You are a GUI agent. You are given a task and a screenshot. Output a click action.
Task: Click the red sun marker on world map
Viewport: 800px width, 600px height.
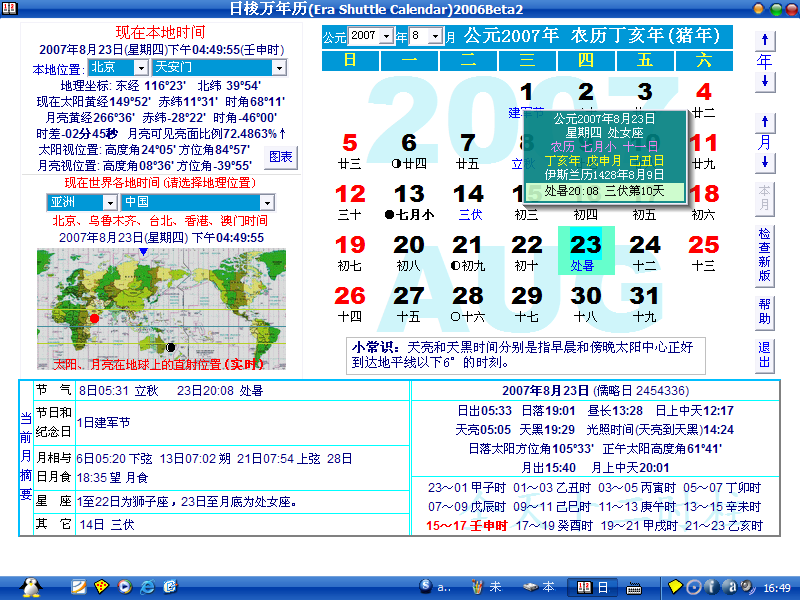click(x=94, y=318)
